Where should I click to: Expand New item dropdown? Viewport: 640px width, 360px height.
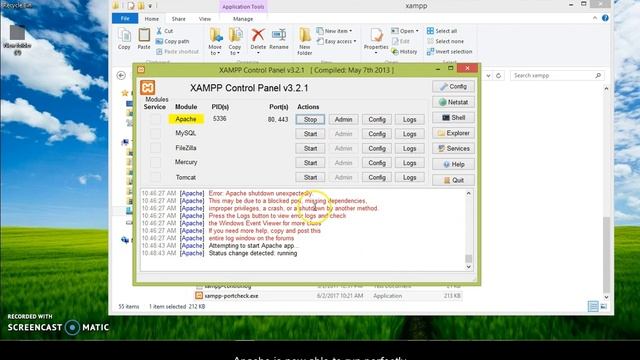click(334, 31)
